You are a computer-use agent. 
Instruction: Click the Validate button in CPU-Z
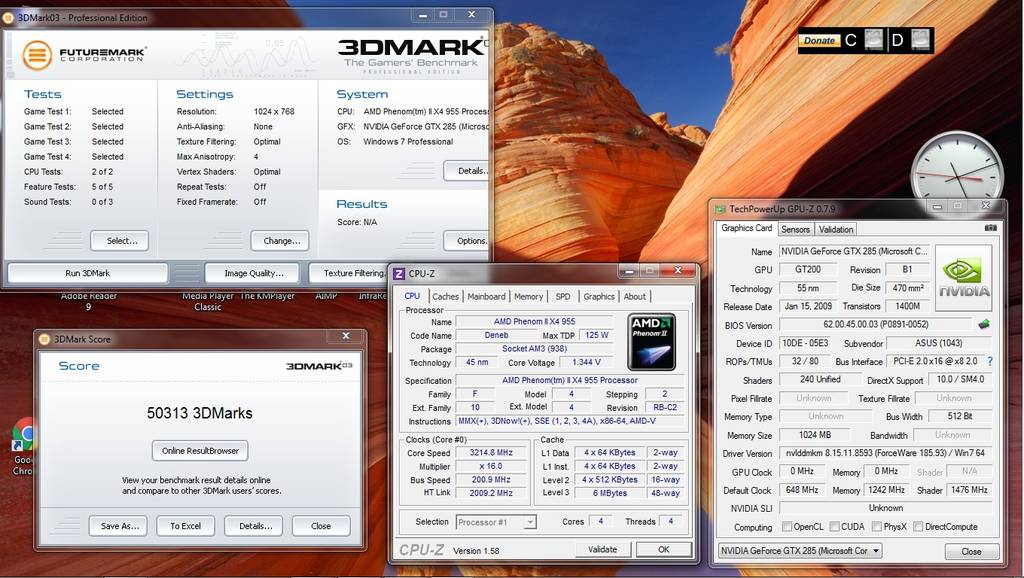[x=602, y=549]
